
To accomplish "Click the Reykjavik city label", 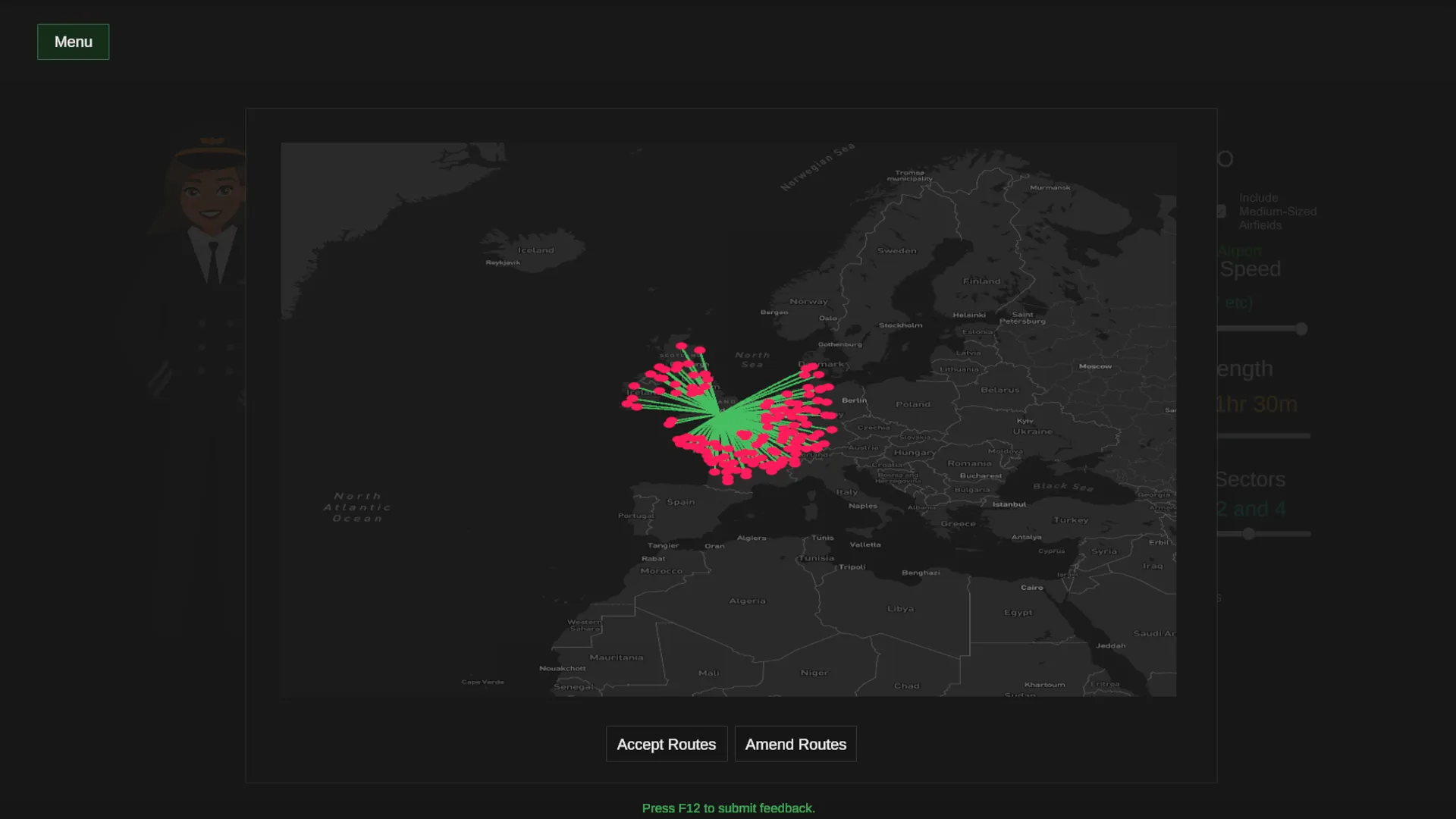I will 503,262.
